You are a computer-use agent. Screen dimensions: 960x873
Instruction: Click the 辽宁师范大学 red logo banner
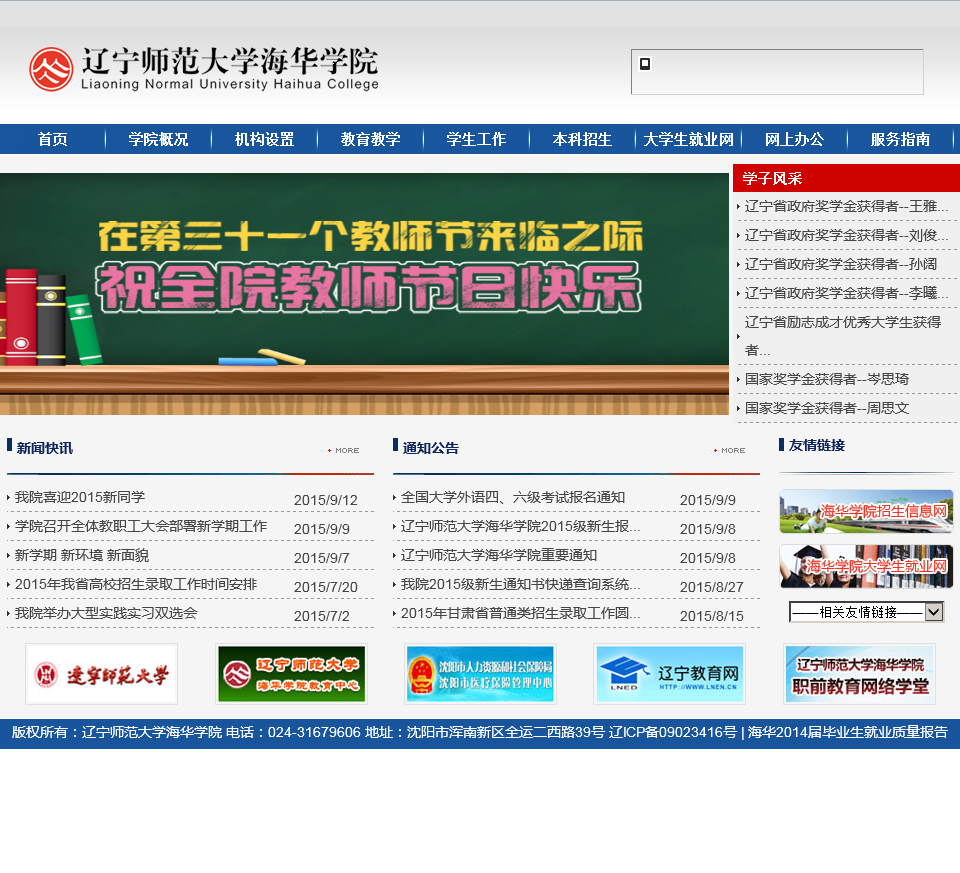pyautogui.click(x=101, y=674)
